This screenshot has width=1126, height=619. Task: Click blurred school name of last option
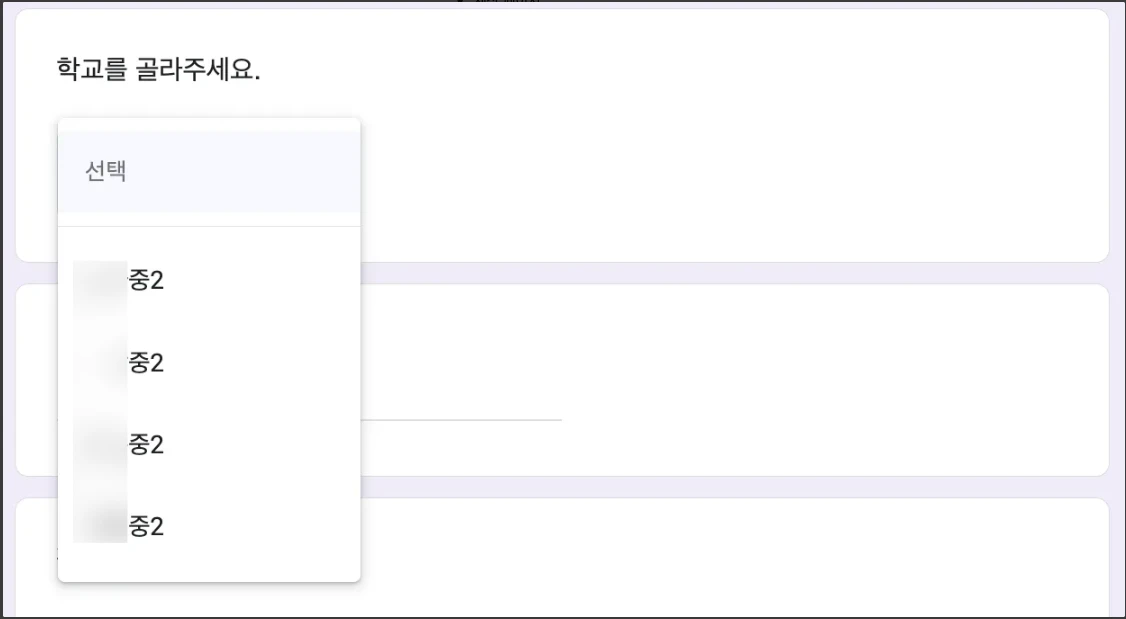point(100,527)
